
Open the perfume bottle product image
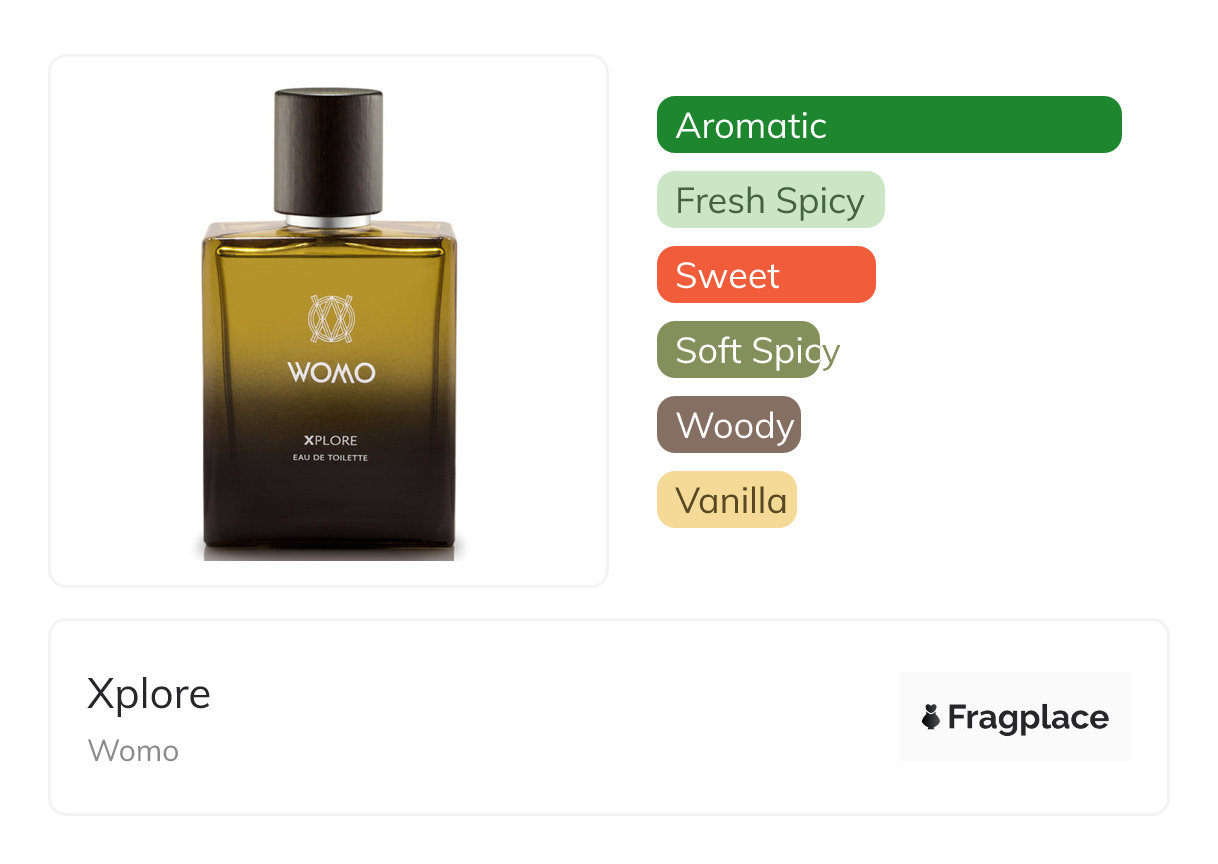(x=329, y=321)
